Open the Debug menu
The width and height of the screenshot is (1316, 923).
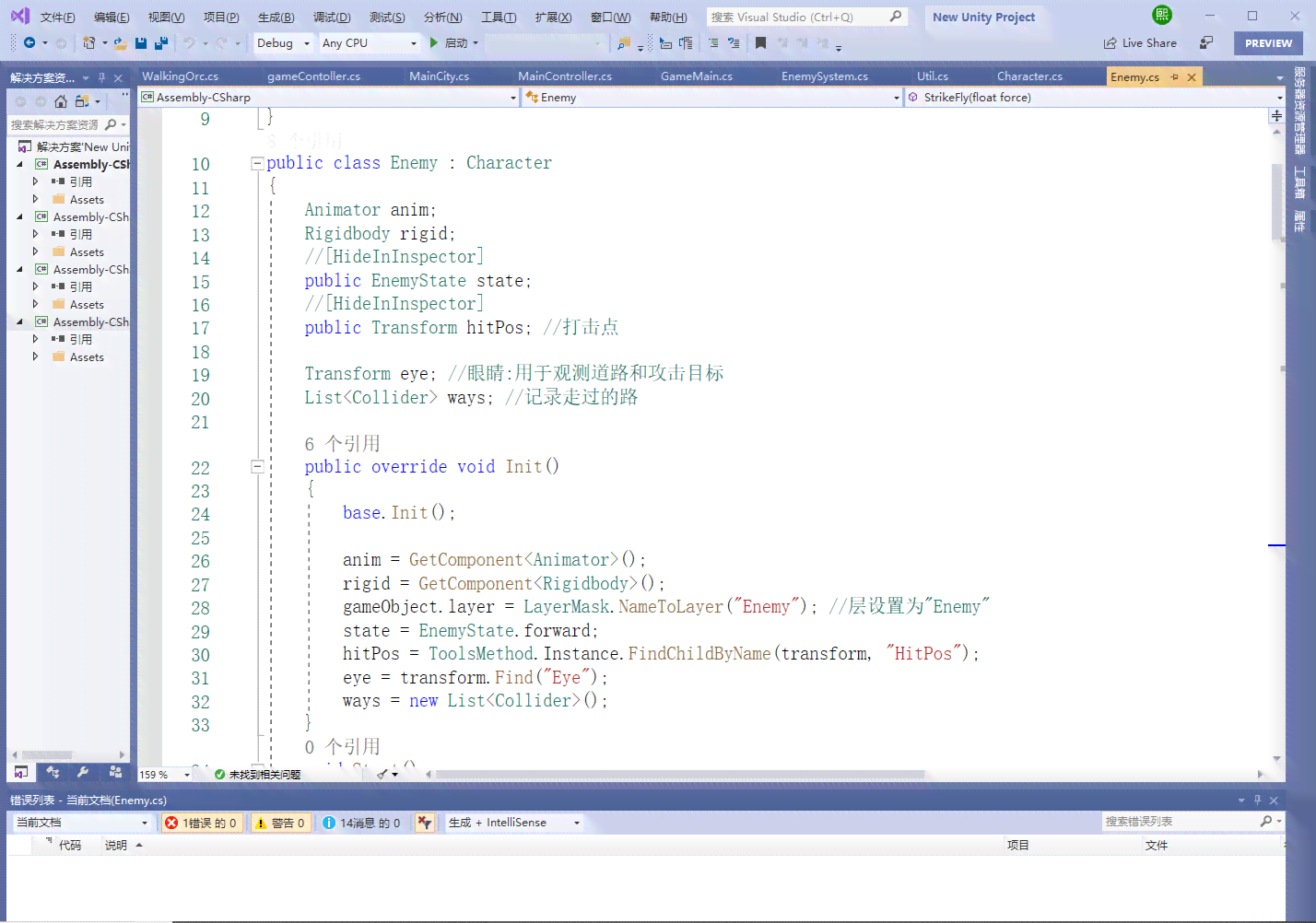click(332, 17)
